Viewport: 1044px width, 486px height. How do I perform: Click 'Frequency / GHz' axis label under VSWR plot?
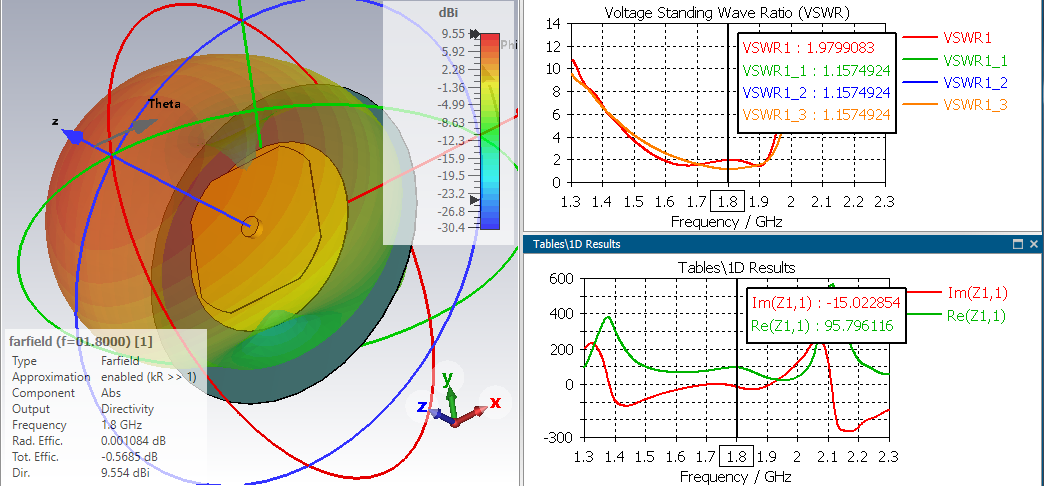pyautogui.click(x=726, y=222)
